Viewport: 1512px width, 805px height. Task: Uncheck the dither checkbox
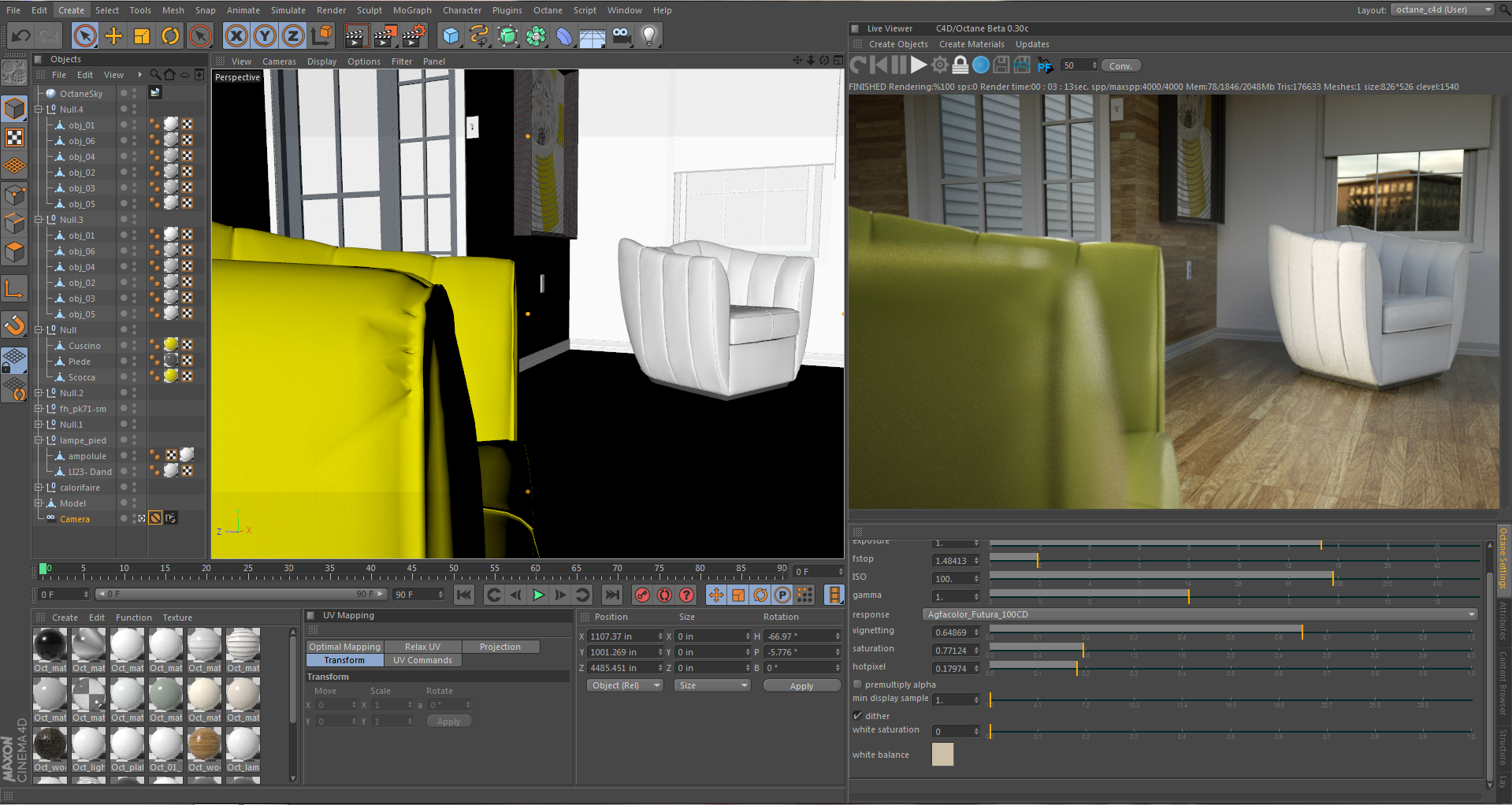click(x=858, y=716)
